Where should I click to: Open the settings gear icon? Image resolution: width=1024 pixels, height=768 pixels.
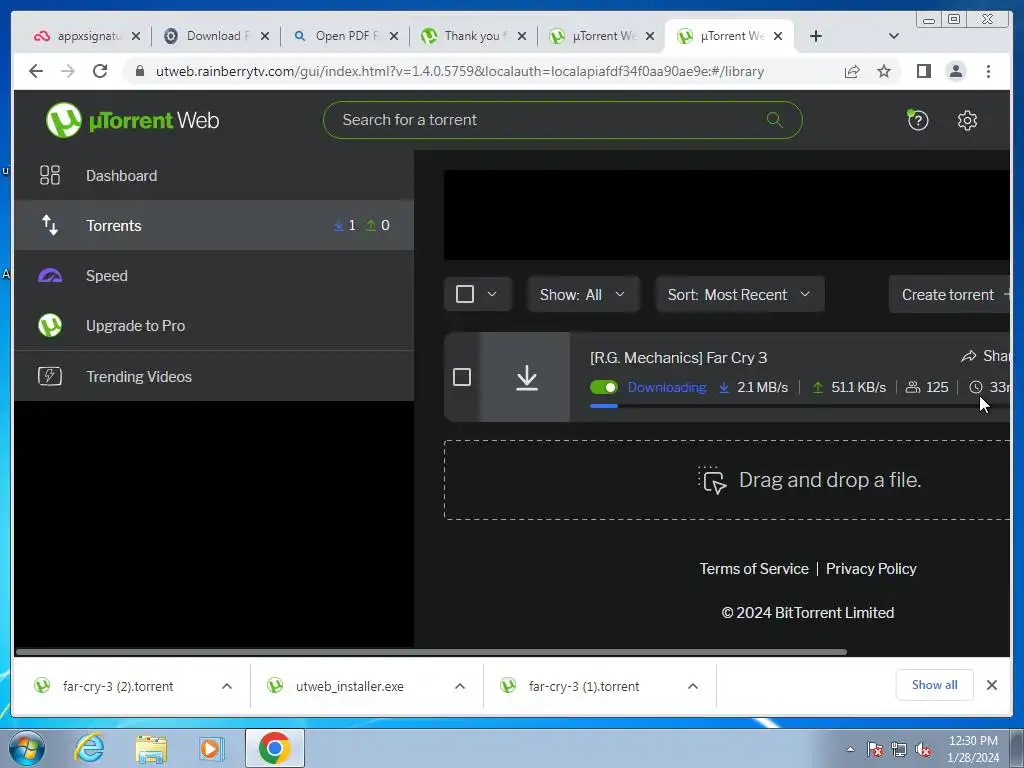[x=967, y=120]
